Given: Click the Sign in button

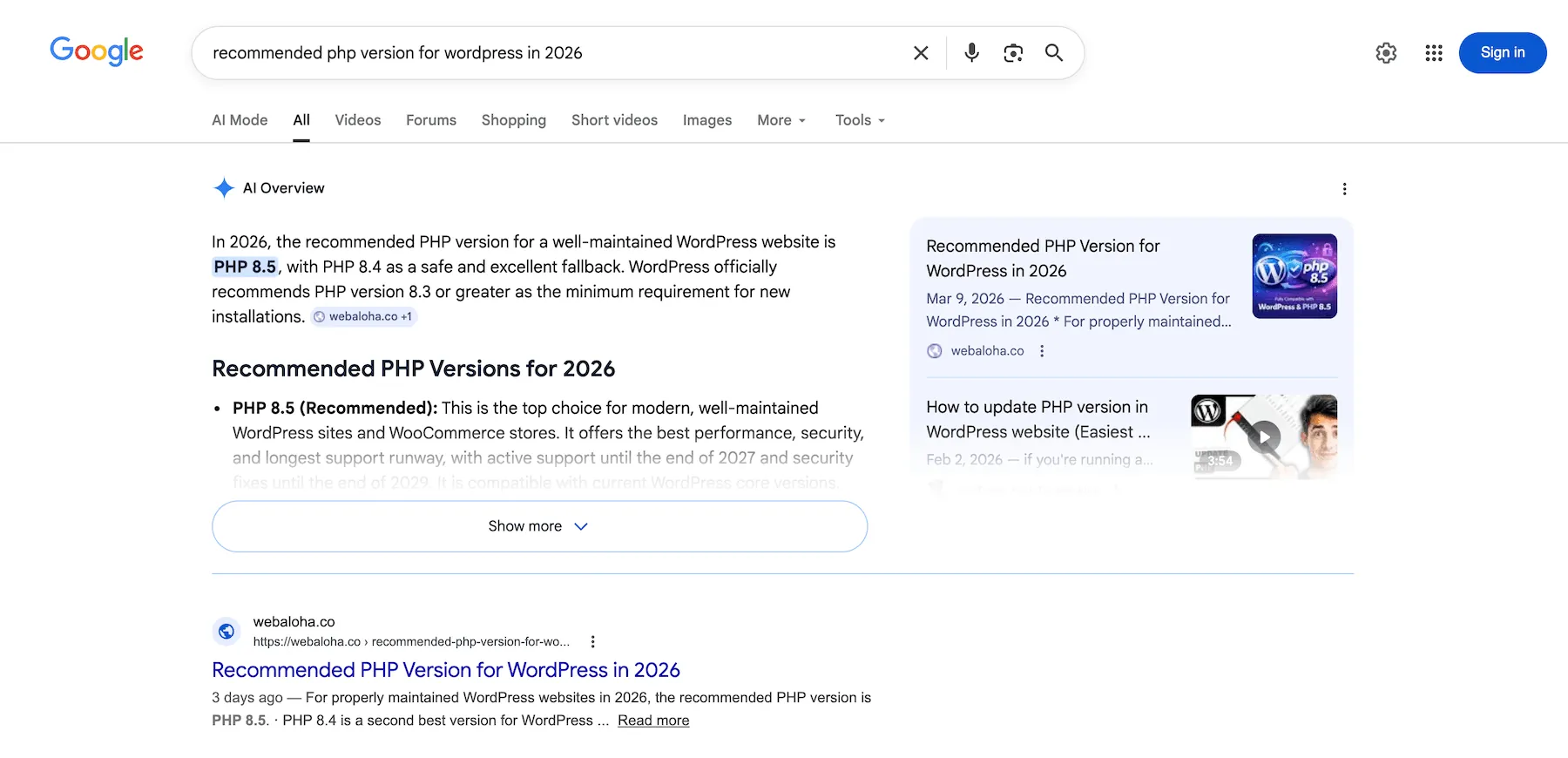Looking at the screenshot, I should pyautogui.click(x=1503, y=52).
